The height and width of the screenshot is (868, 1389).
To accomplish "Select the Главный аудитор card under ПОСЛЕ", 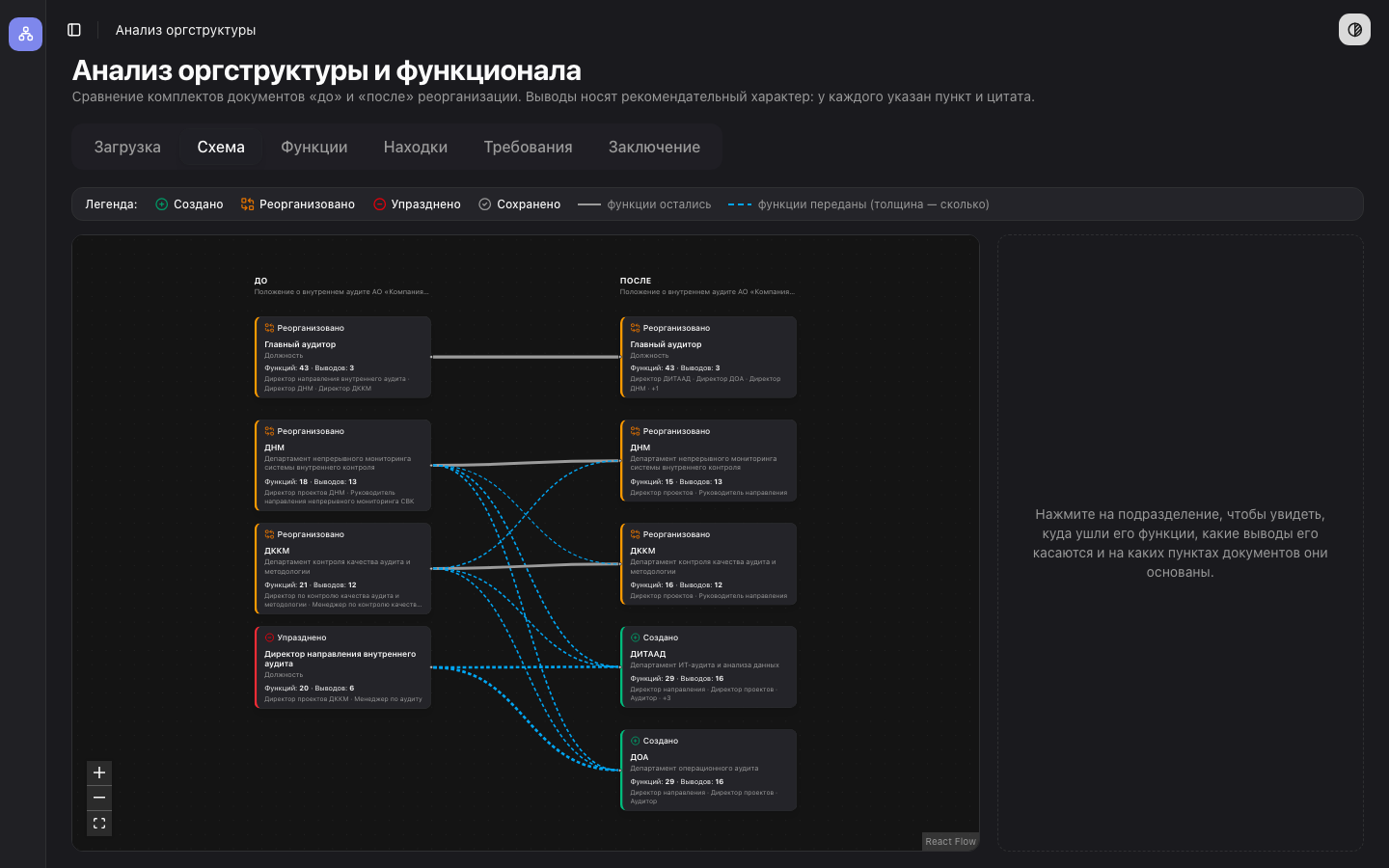I will [708, 357].
